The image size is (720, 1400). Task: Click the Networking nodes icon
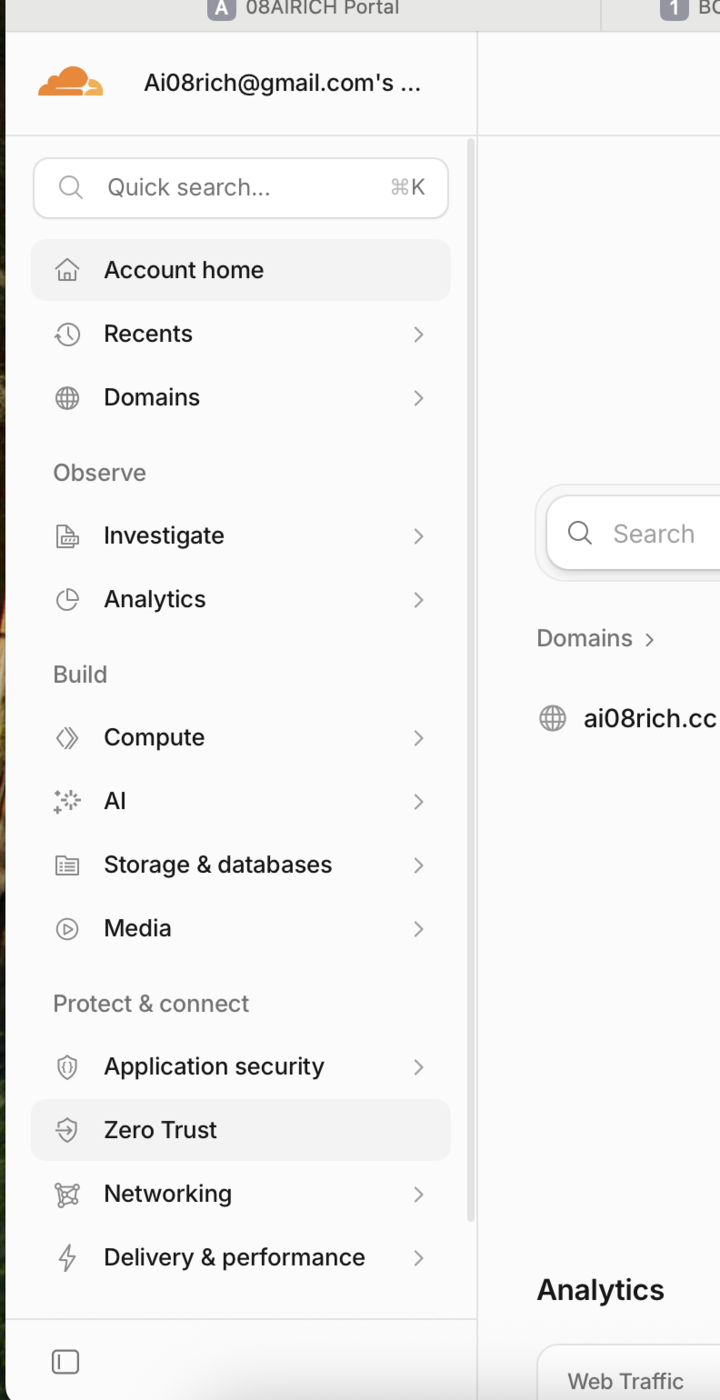[67, 1194]
